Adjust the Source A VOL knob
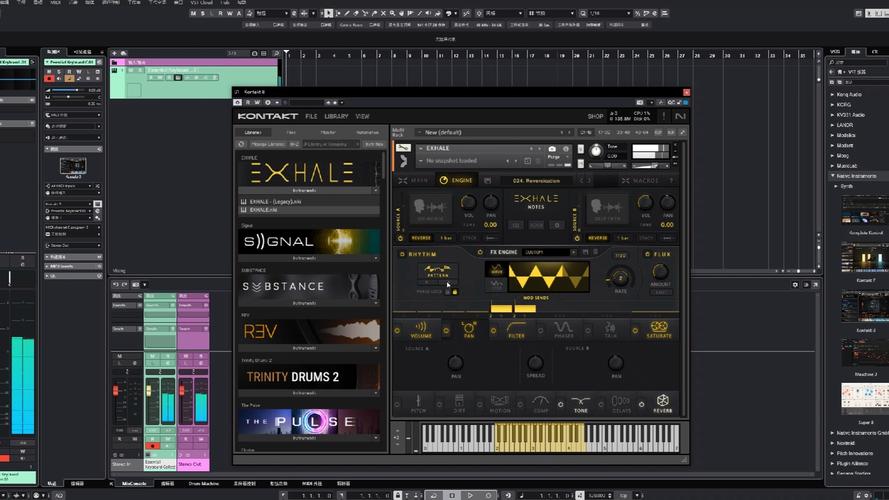889x500 pixels. click(x=468, y=202)
